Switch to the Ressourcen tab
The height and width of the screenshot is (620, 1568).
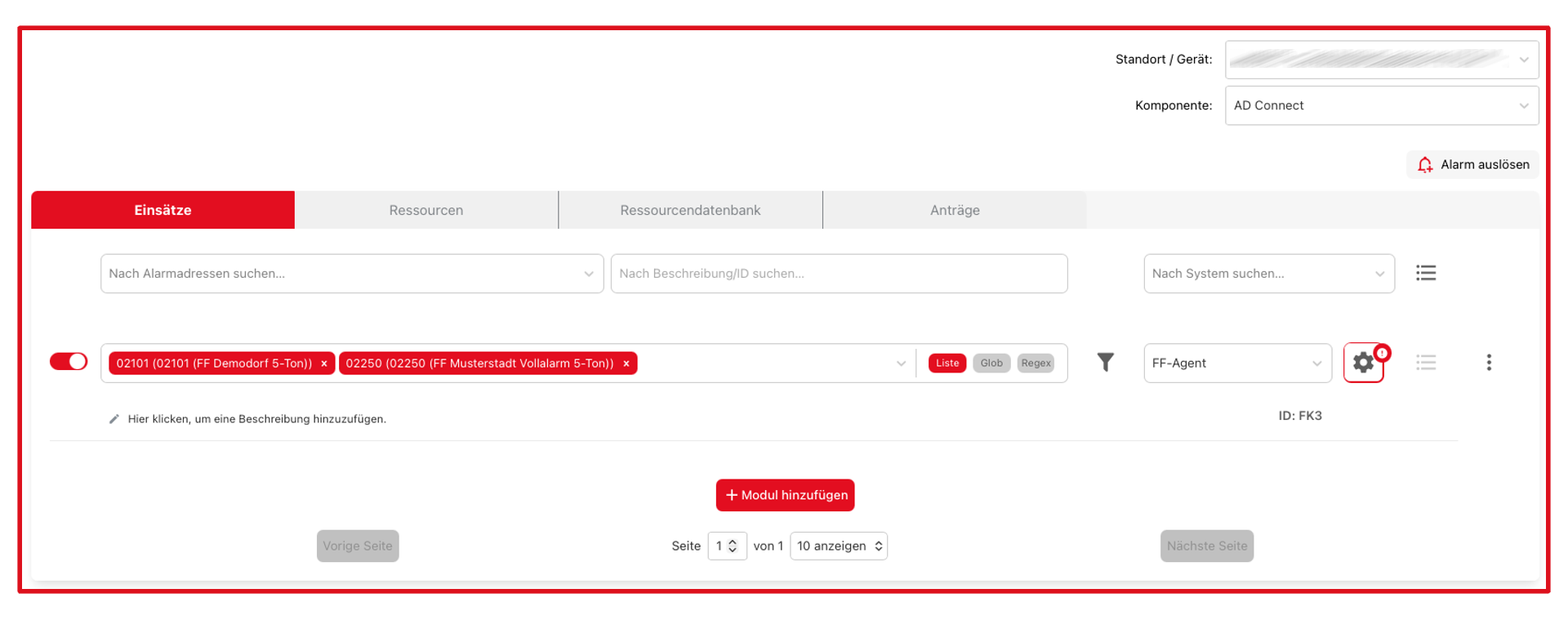tap(426, 210)
